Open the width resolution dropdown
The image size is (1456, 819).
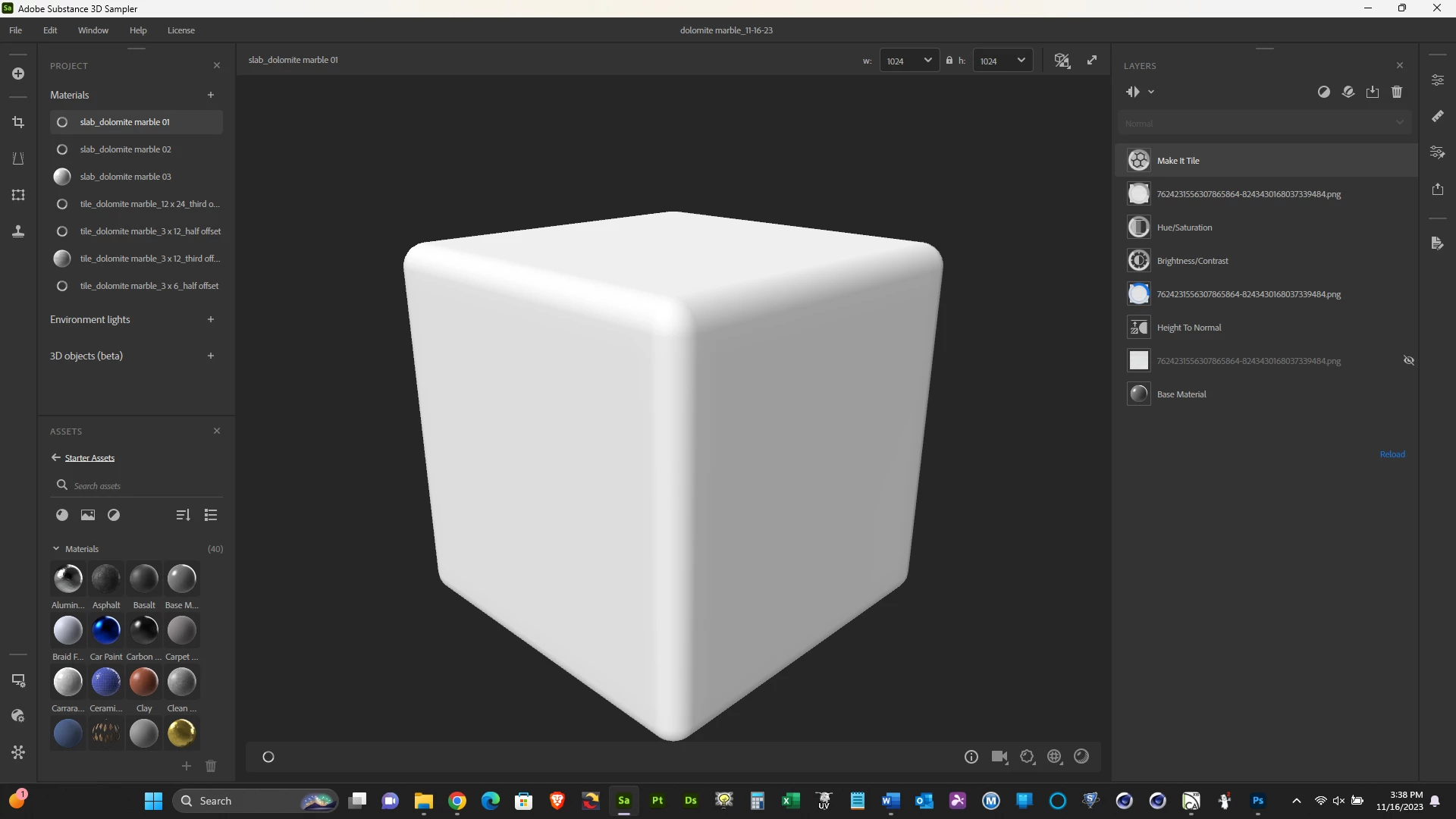coord(910,61)
